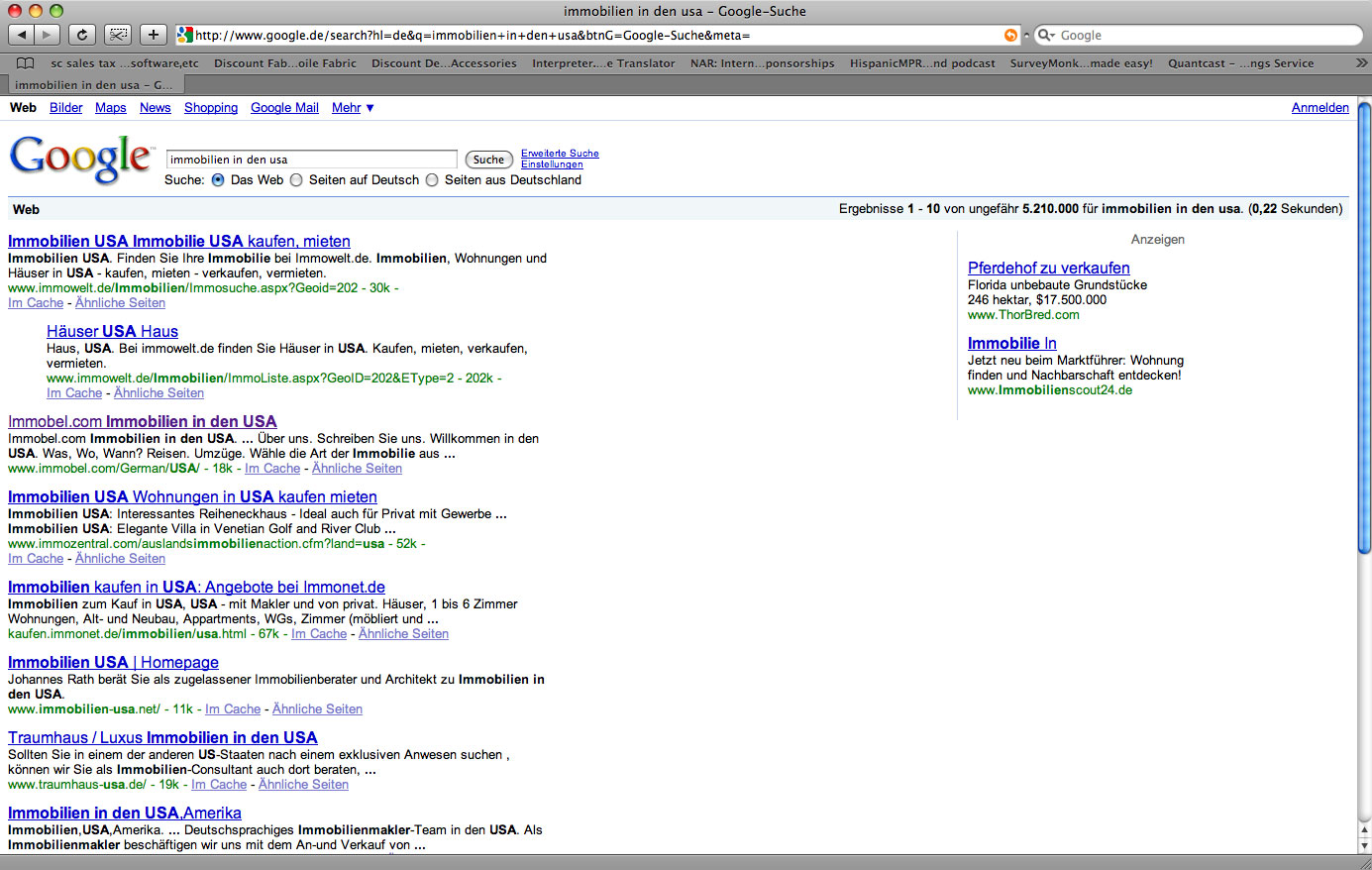
Task: Open 'Ähnliche Seiten' for immobilien-usa.net result
Action: (317, 709)
